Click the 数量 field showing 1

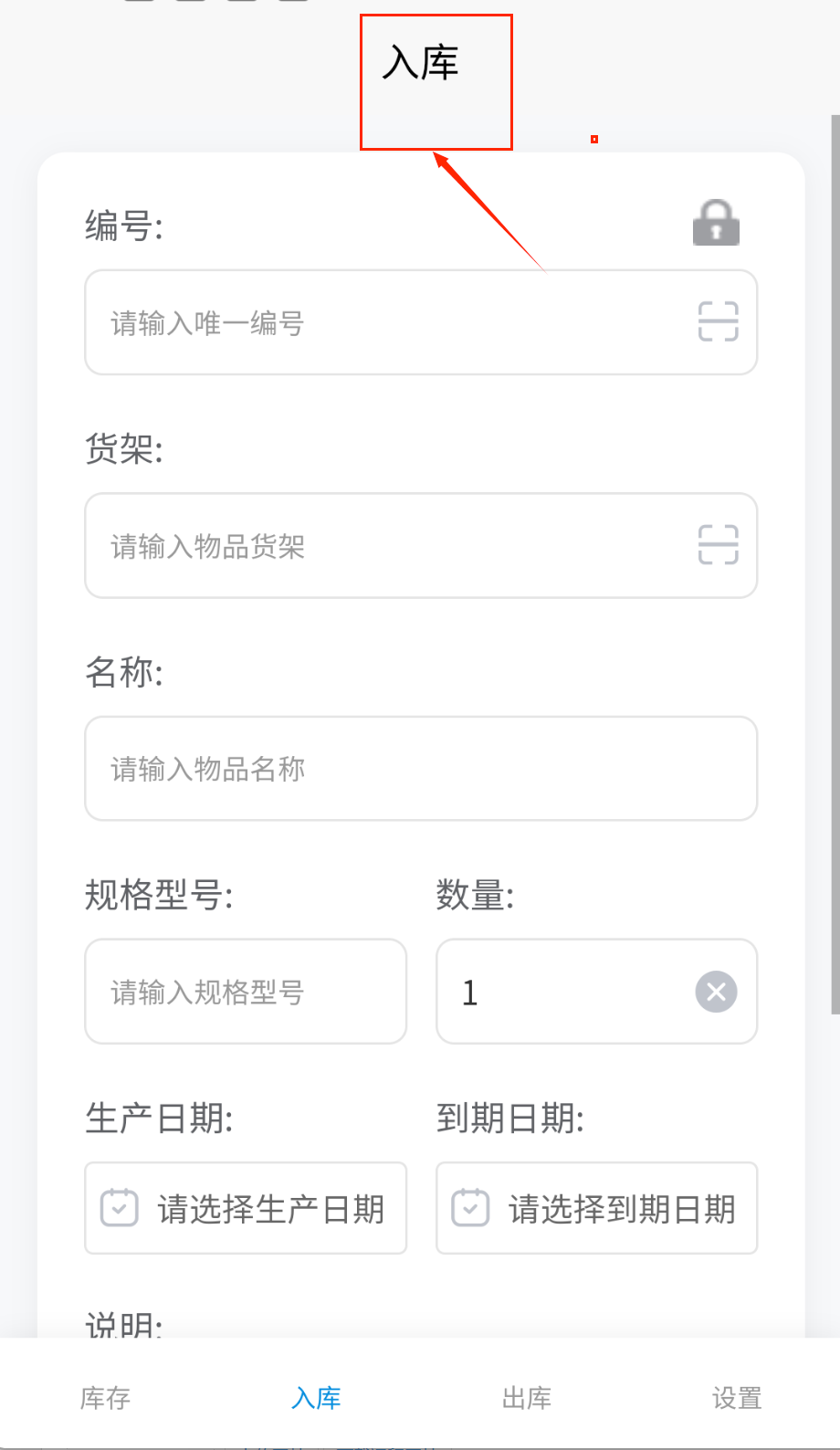pyautogui.click(x=566, y=992)
